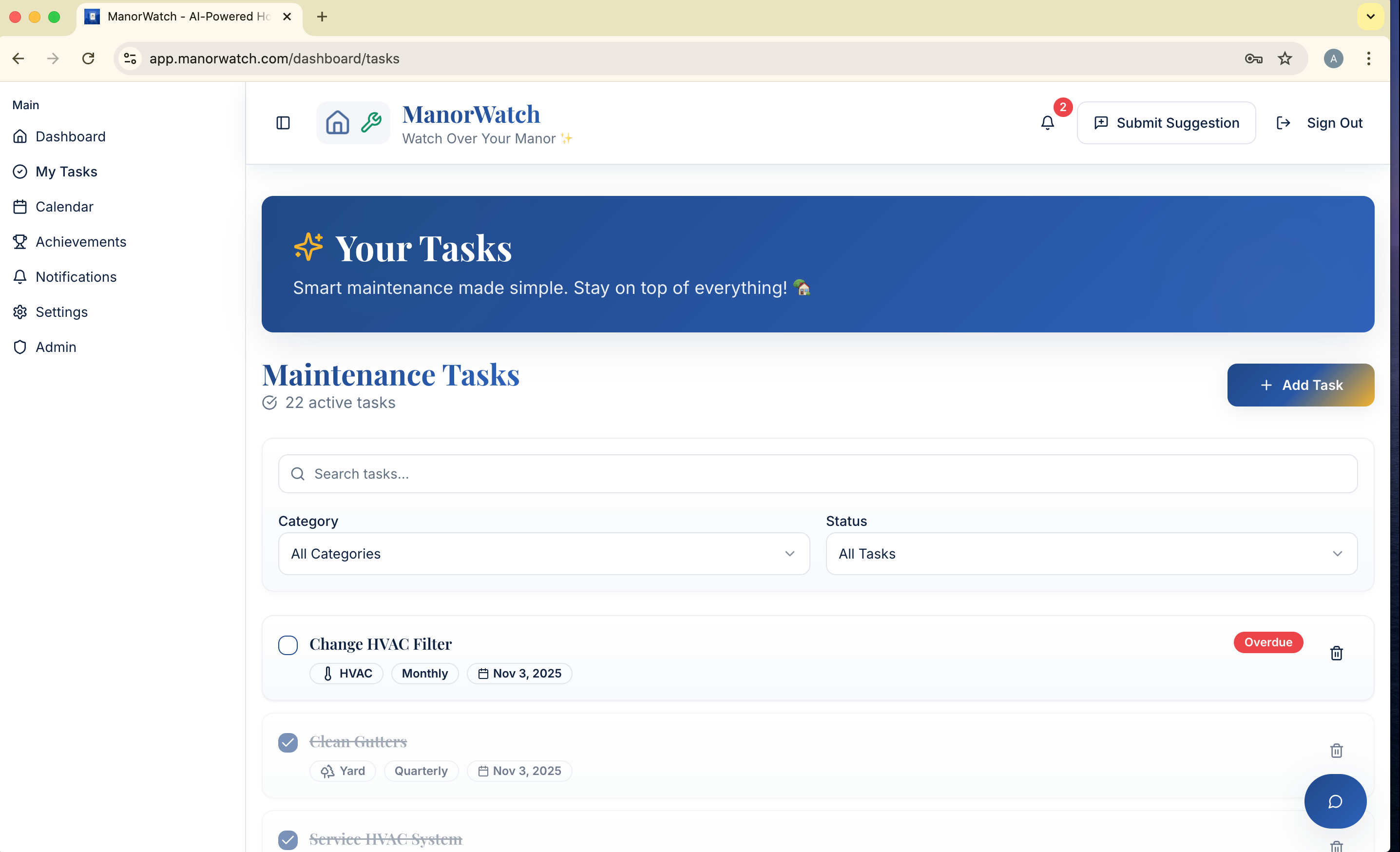This screenshot has height=852, width=1400.
Task: Click the house icon in the ManorWatch logo
Action: tap(338, 122)
